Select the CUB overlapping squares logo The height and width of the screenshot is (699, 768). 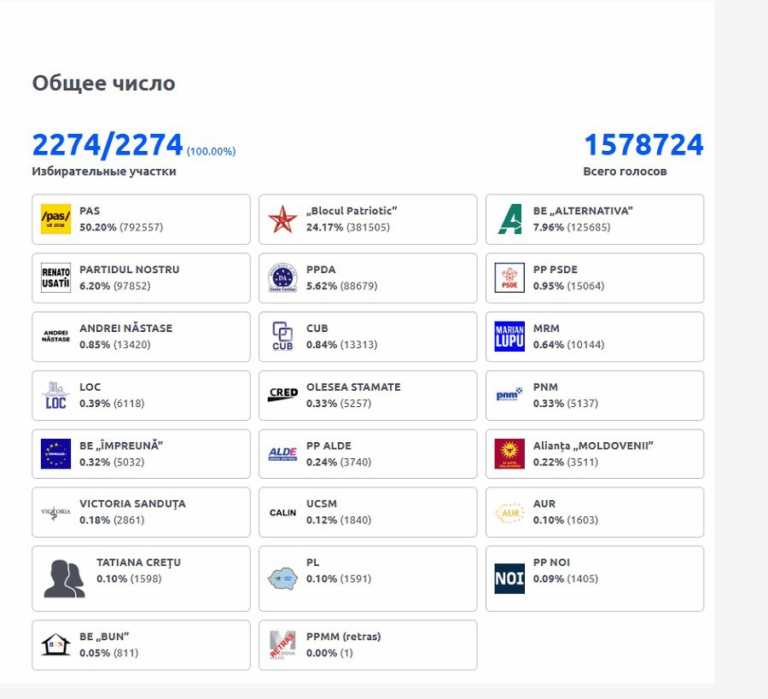pos(283,336)
